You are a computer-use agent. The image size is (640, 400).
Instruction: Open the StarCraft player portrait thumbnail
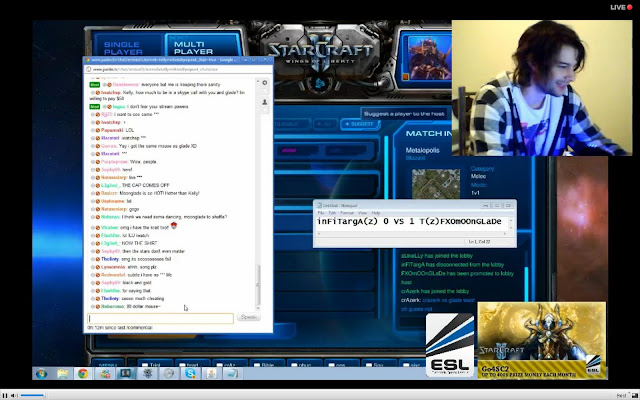[x=429, y=58]
